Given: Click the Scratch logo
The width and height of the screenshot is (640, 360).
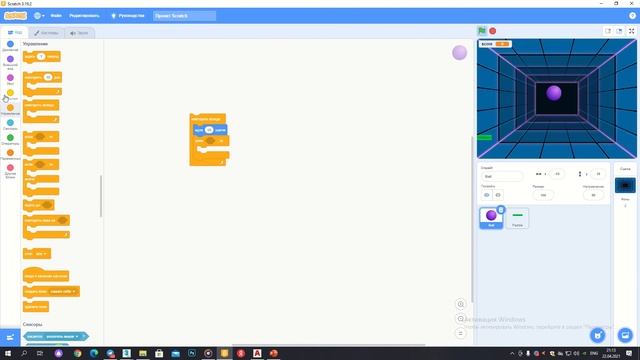Looking at the screenshot, I should point(16,16).
